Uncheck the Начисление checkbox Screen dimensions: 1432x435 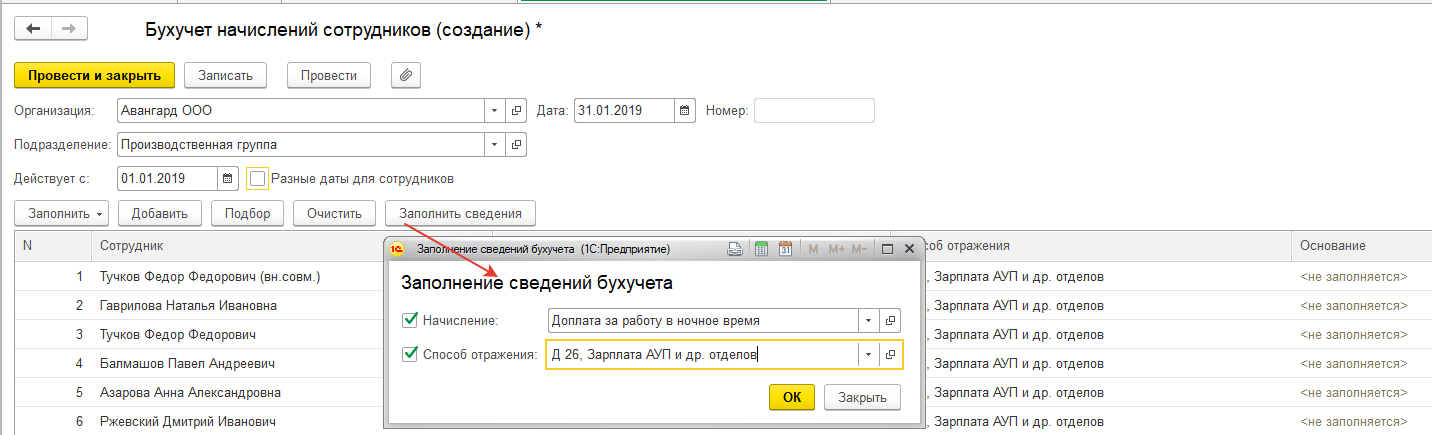coord(409,320)
